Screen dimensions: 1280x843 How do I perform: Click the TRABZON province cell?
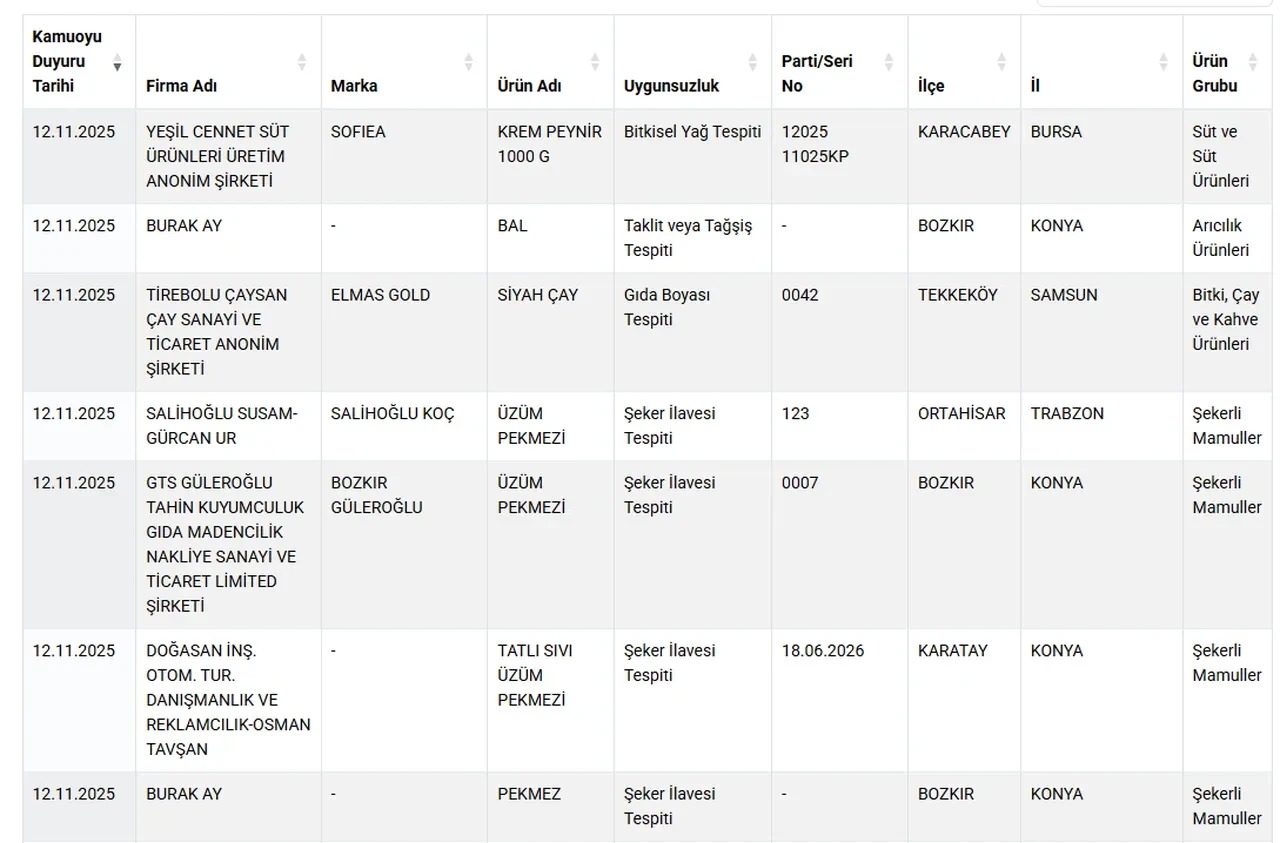[x=1067, y=413]
